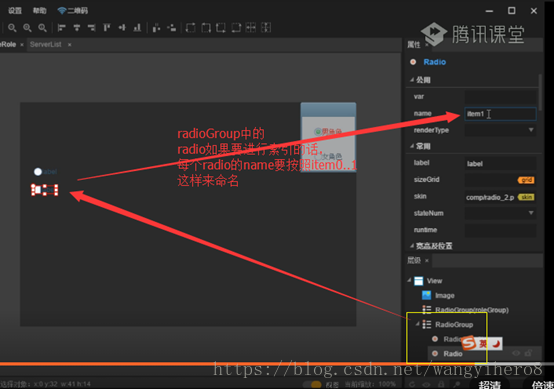Open the sizeGrid grid editor button
This screenshot has height=389, width=554.
point(526,180)
